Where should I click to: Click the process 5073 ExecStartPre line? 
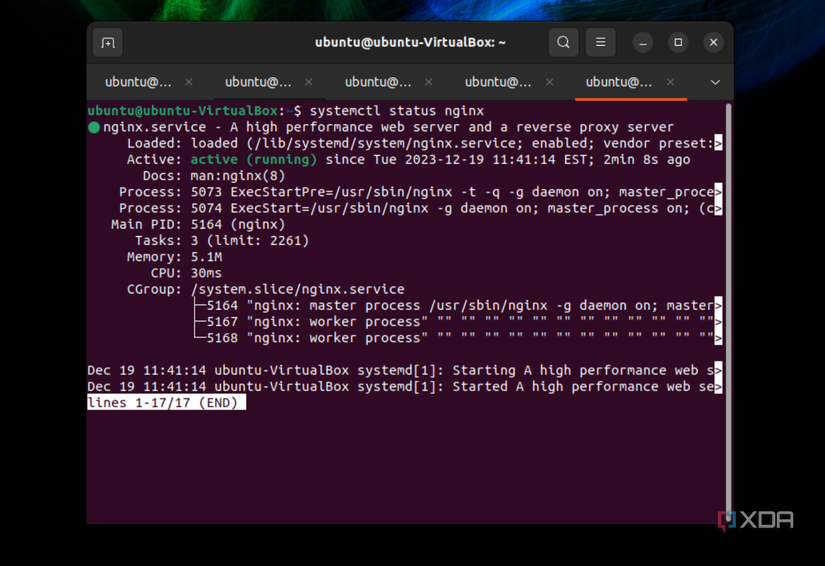point(420,192)
